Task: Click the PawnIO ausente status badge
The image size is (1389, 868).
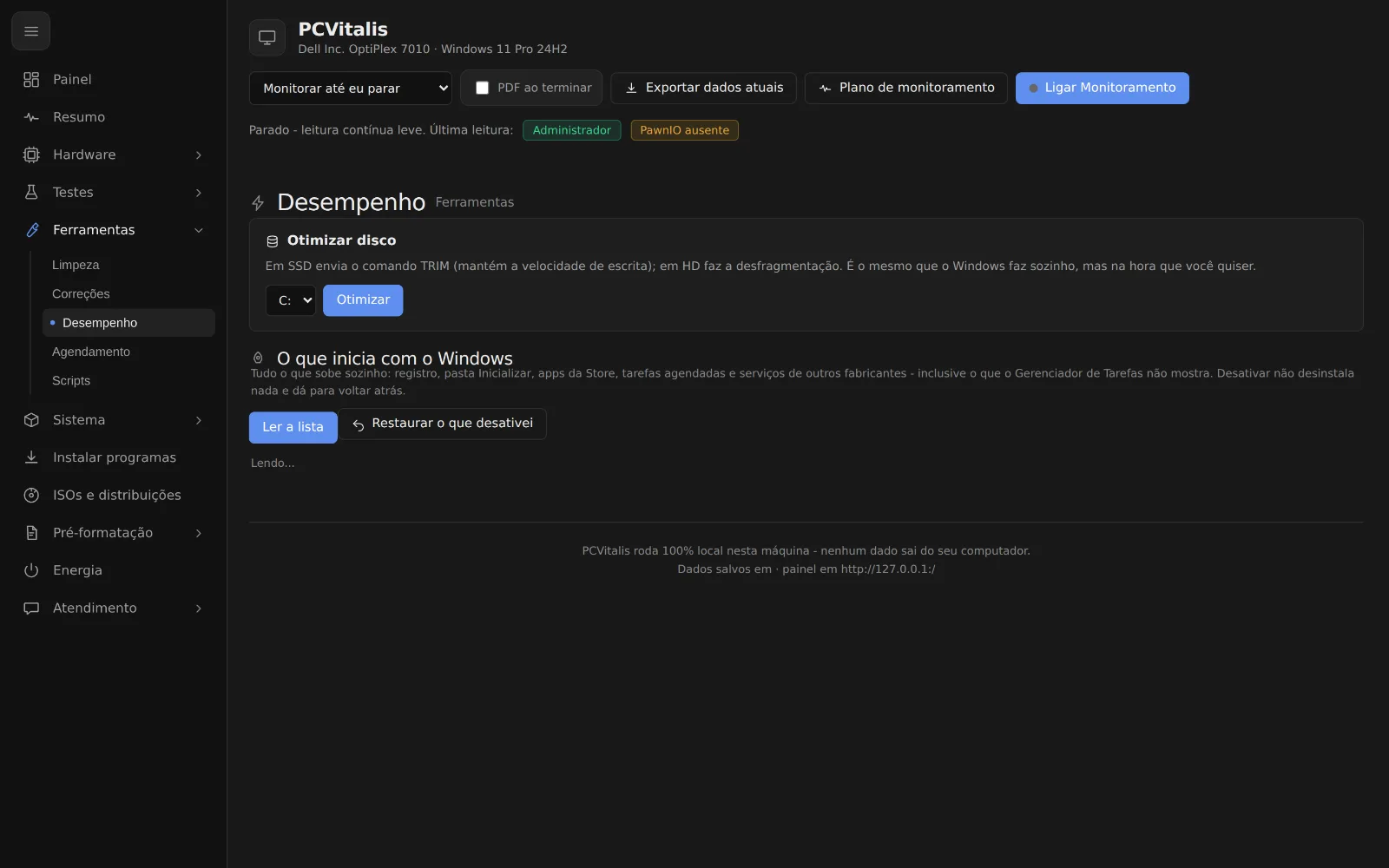Action: pyautogui.click(x=684, y=130)
